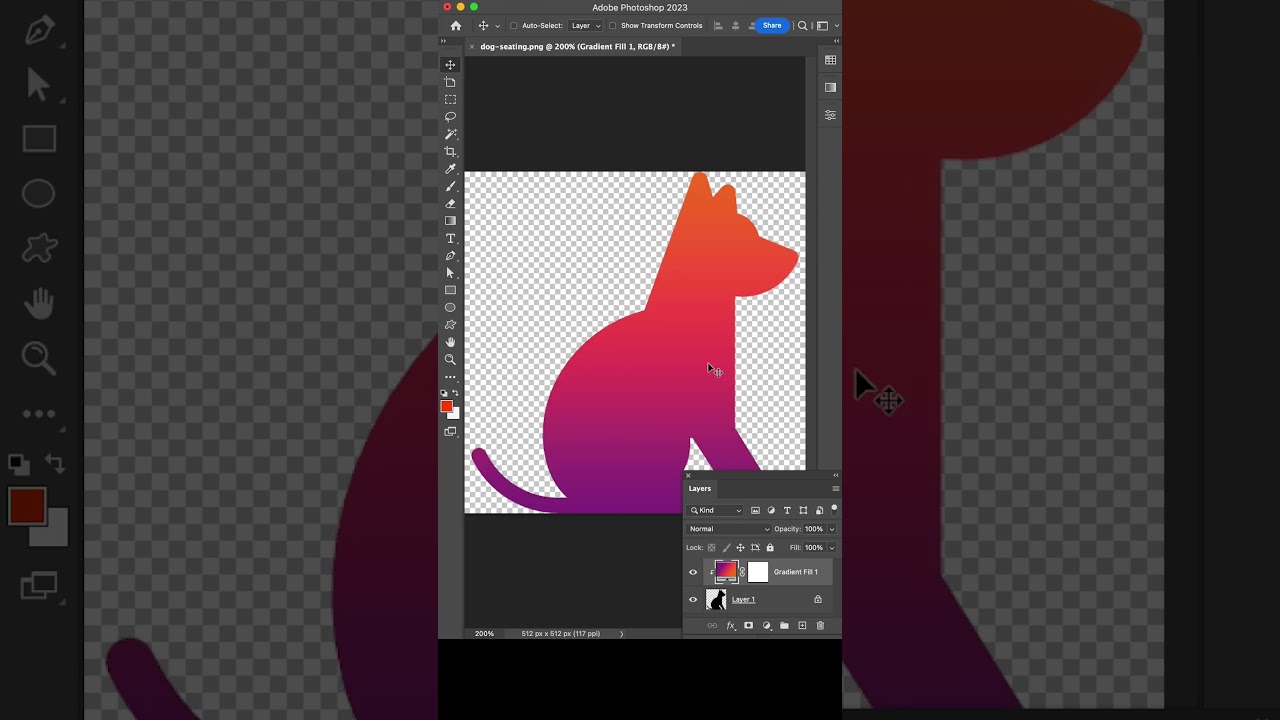
Task: Select the Type tool
Action: pyautogui.click(x=450, y=238)
